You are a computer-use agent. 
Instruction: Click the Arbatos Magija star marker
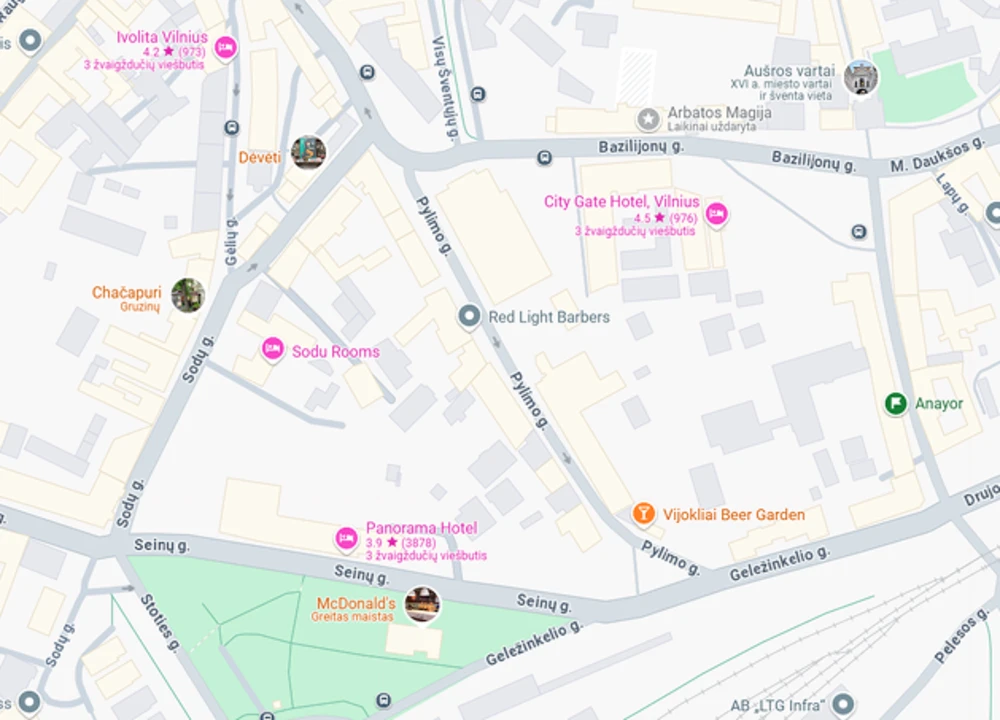point(649,118)
